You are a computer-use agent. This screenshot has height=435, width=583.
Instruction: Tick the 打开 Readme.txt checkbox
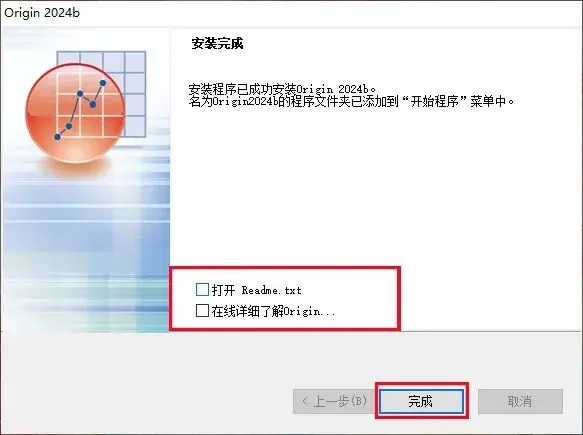tap(202, 289)
